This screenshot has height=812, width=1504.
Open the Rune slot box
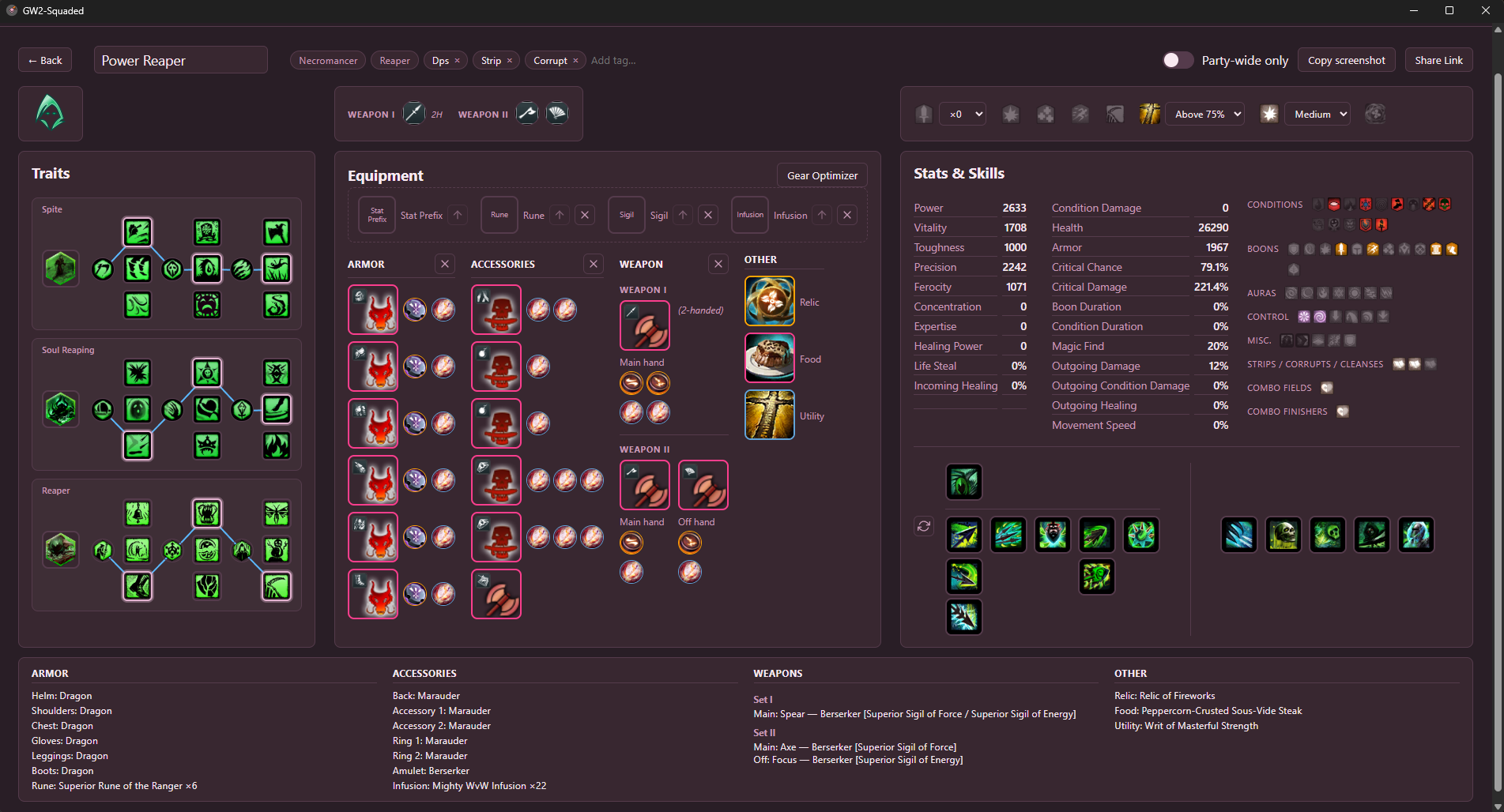(x=499, y=215)
